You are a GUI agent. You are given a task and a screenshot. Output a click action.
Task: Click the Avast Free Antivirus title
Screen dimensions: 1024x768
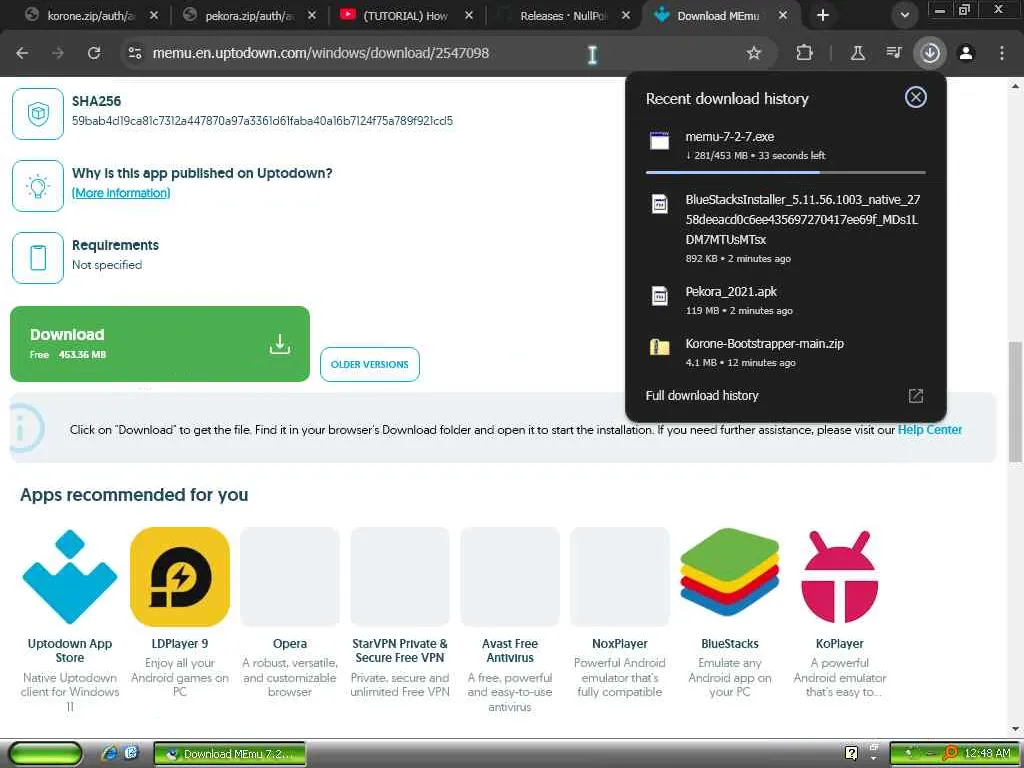coord(510,650)
